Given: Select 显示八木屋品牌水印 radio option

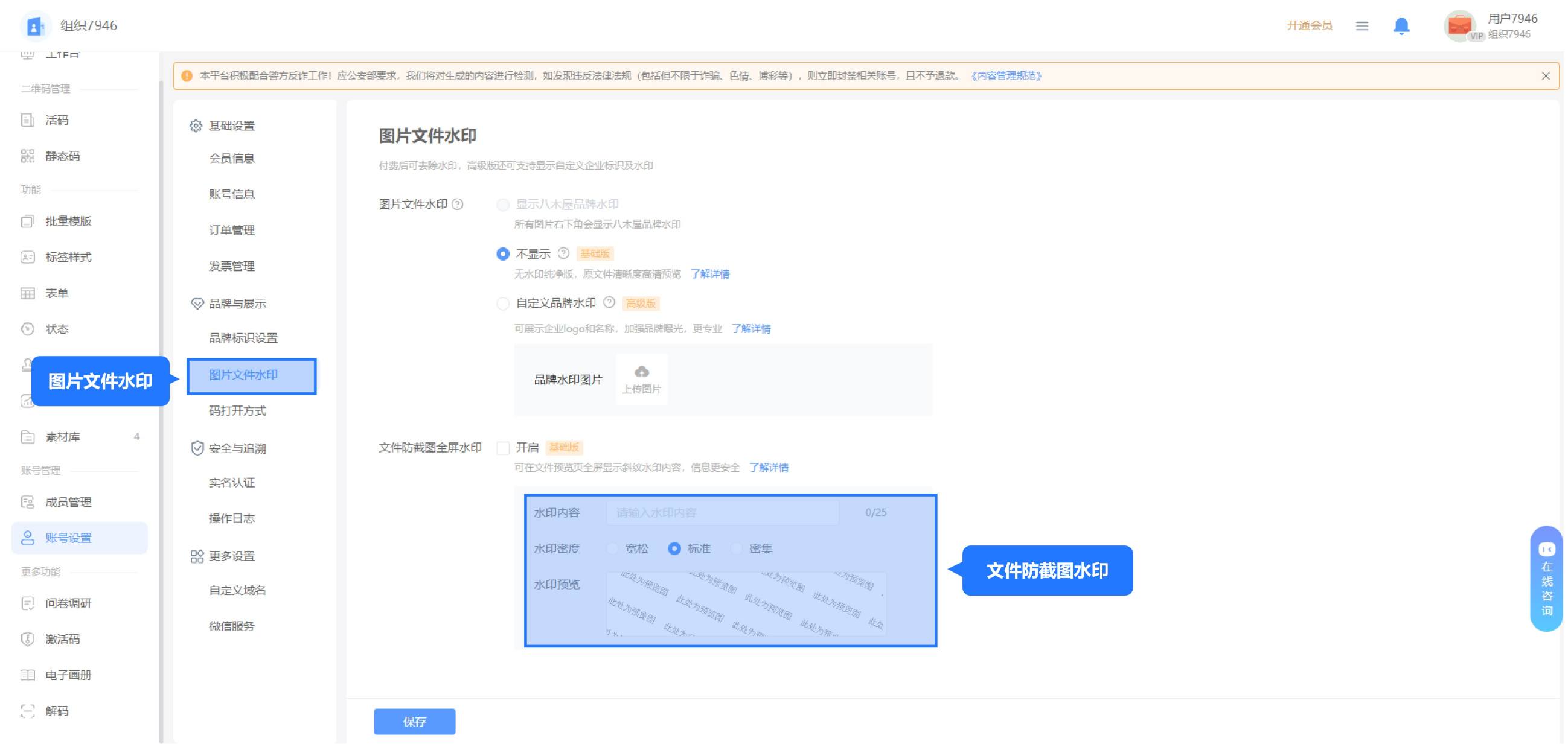Looking at the screenshot, I should coord(503,205).
